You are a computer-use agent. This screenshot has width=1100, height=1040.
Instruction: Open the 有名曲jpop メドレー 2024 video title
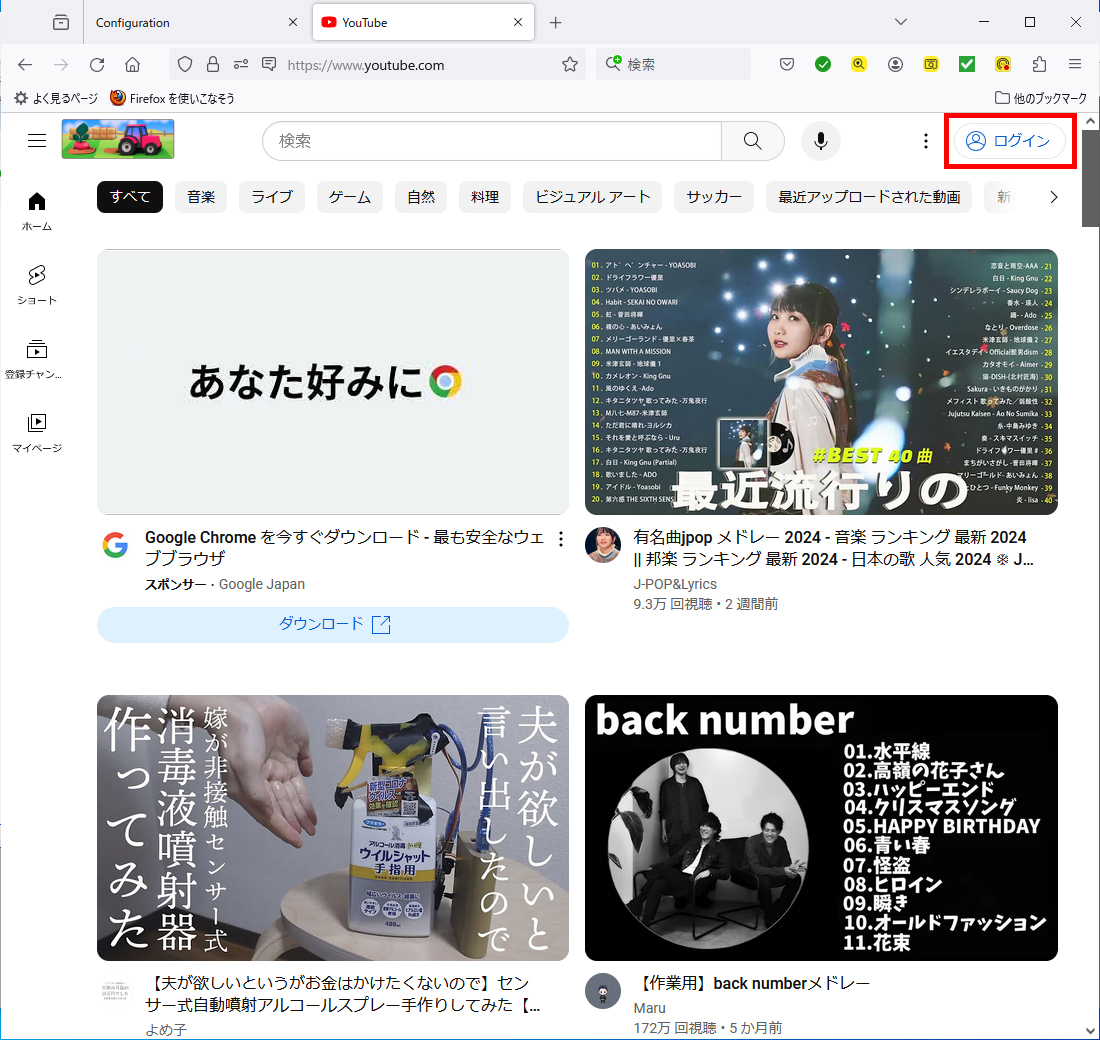coord(833,548)
